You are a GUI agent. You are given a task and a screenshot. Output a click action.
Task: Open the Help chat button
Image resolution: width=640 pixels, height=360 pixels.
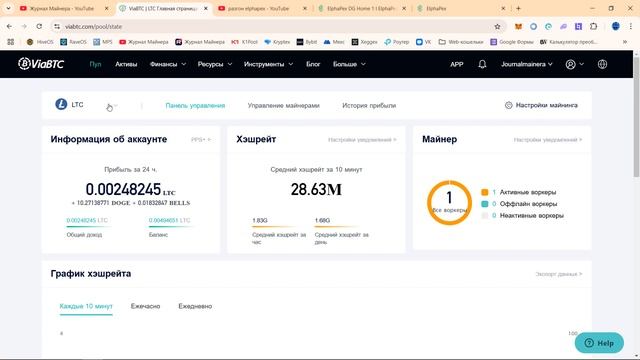(x=599, y=343)
